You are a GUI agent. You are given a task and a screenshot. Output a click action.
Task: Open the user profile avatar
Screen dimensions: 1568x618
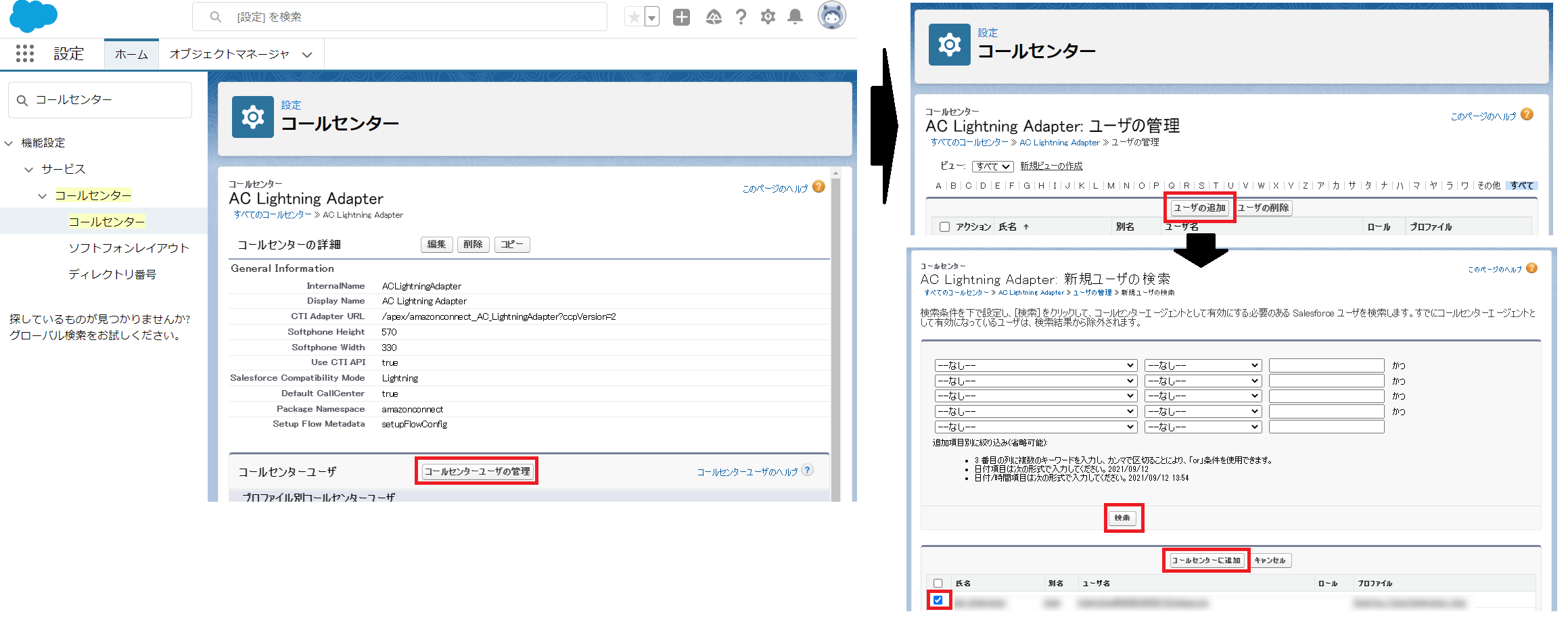[831, 16]
